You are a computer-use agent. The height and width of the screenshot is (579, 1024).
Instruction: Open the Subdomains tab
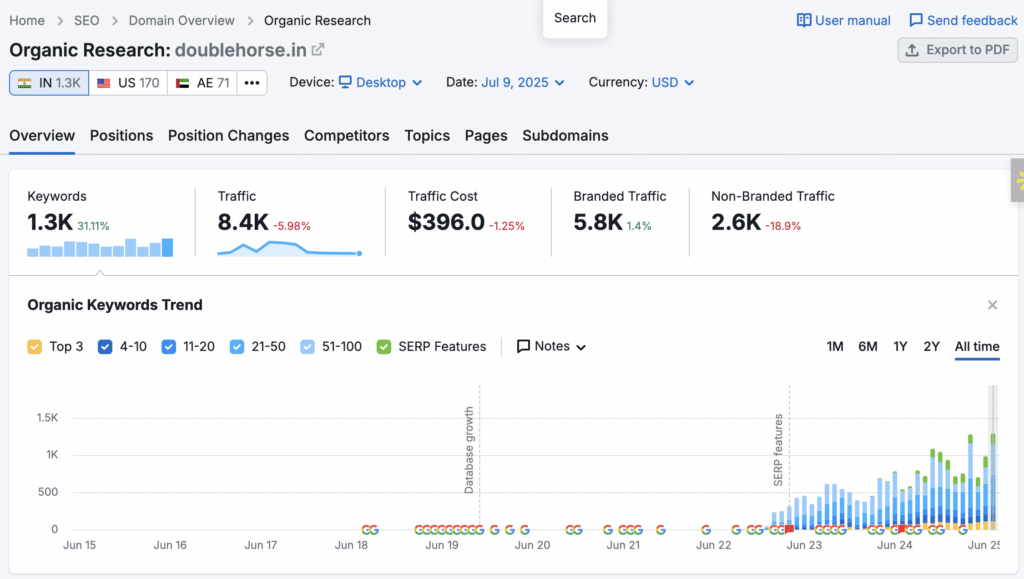[566, 135]
